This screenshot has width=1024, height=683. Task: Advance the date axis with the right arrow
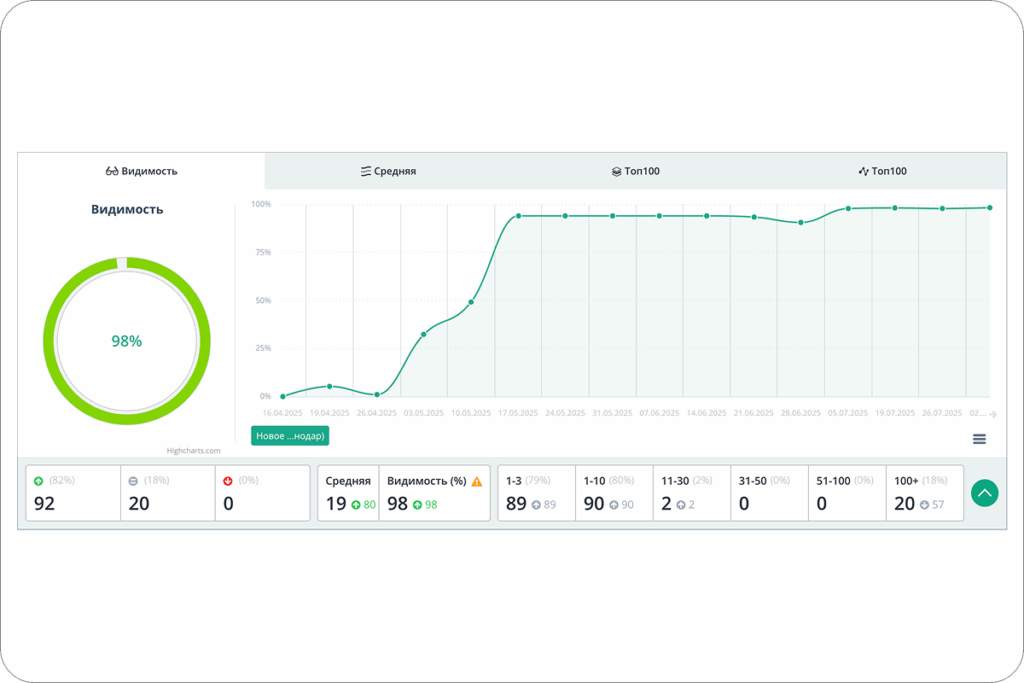(x=993, y=414)
